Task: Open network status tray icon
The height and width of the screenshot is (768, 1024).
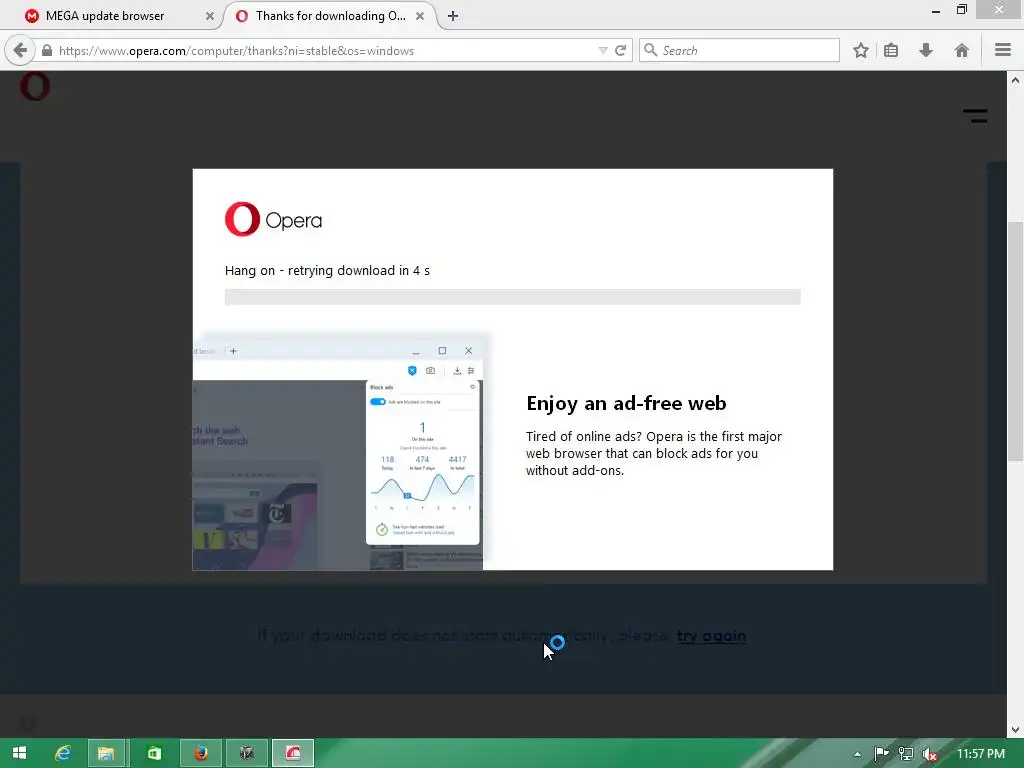Action: pos(906,754)
